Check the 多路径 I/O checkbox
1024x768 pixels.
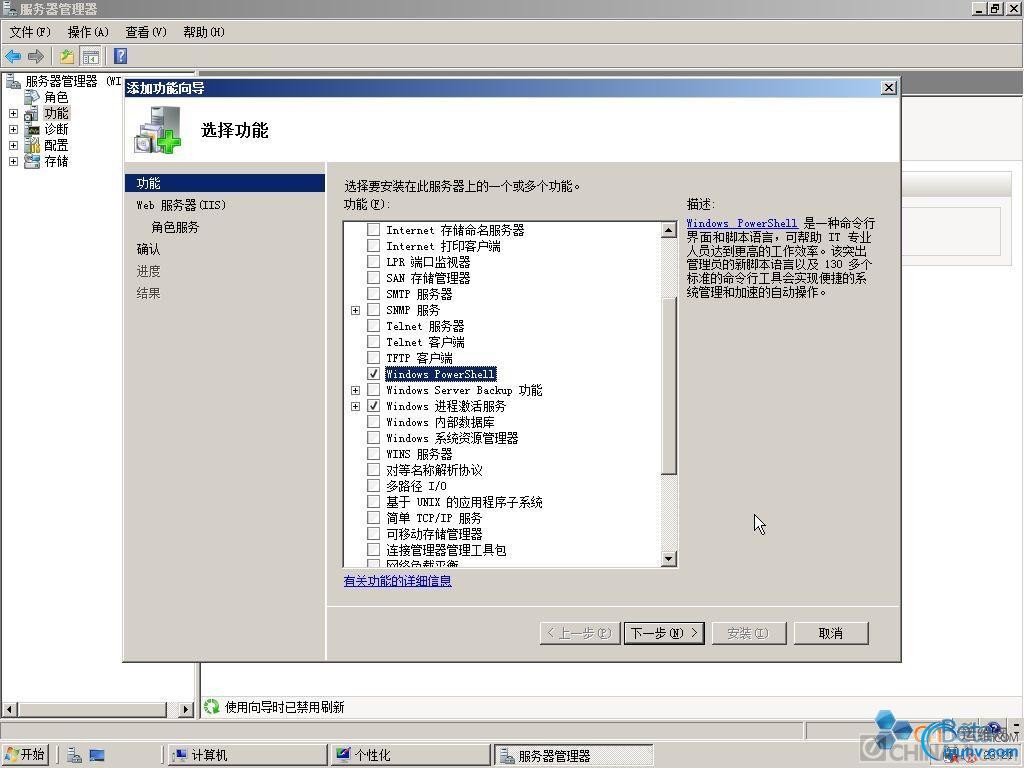374,486
